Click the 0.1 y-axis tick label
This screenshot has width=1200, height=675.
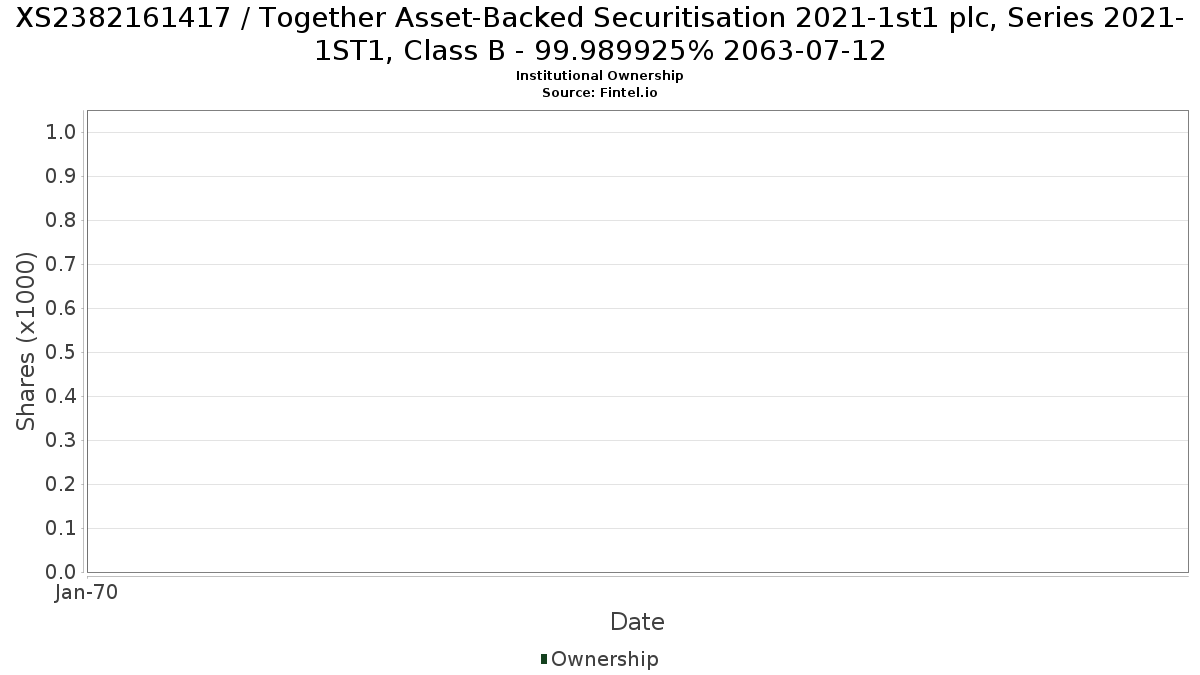62,528
